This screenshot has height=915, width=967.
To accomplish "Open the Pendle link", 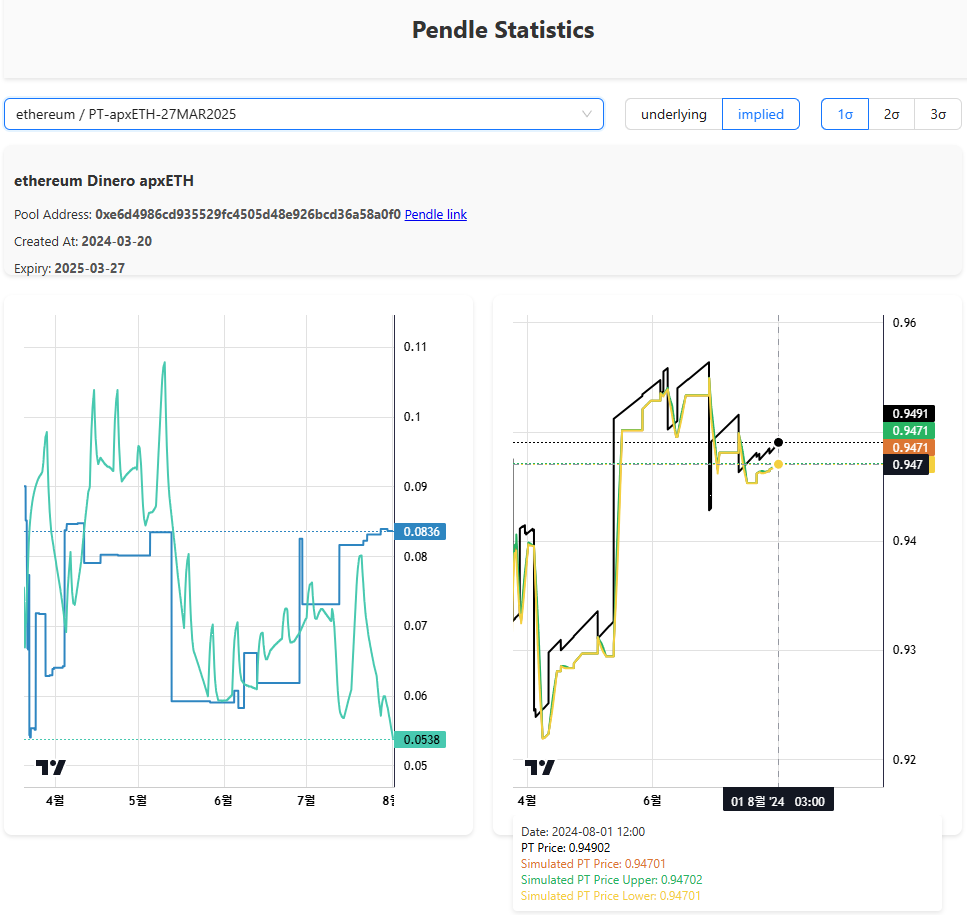I will [435, 215].
